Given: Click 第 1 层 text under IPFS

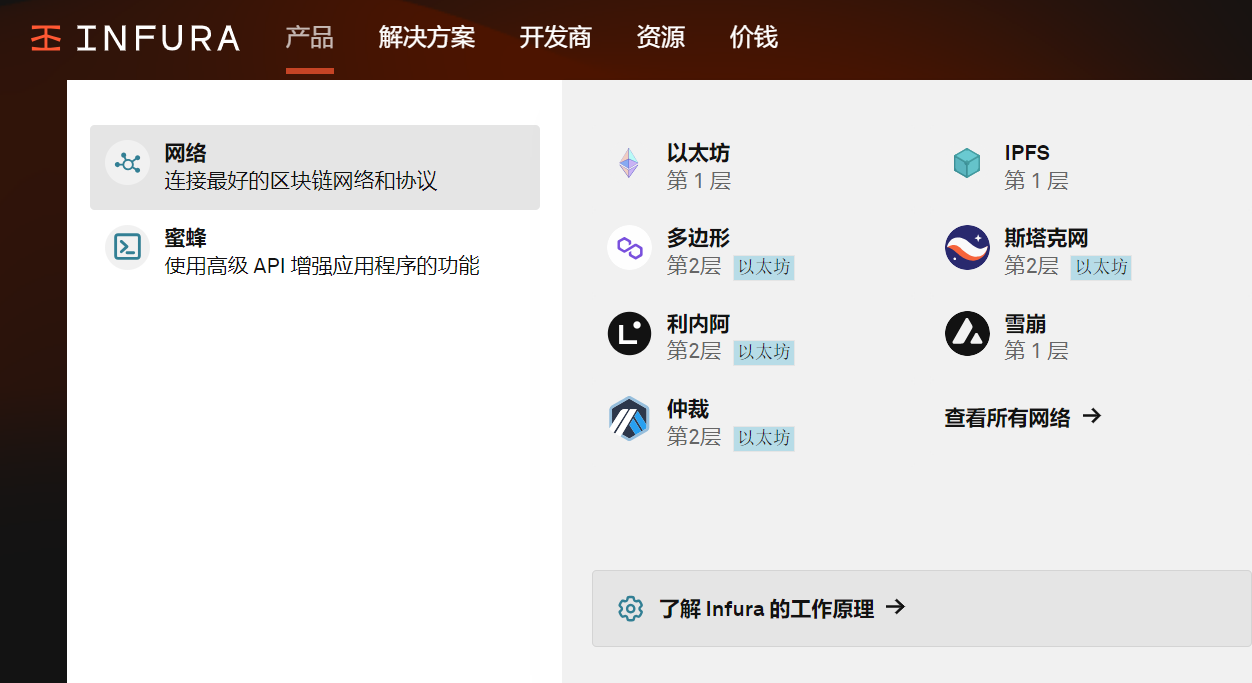Looking at the screenshot, I should coord(1037,181).
